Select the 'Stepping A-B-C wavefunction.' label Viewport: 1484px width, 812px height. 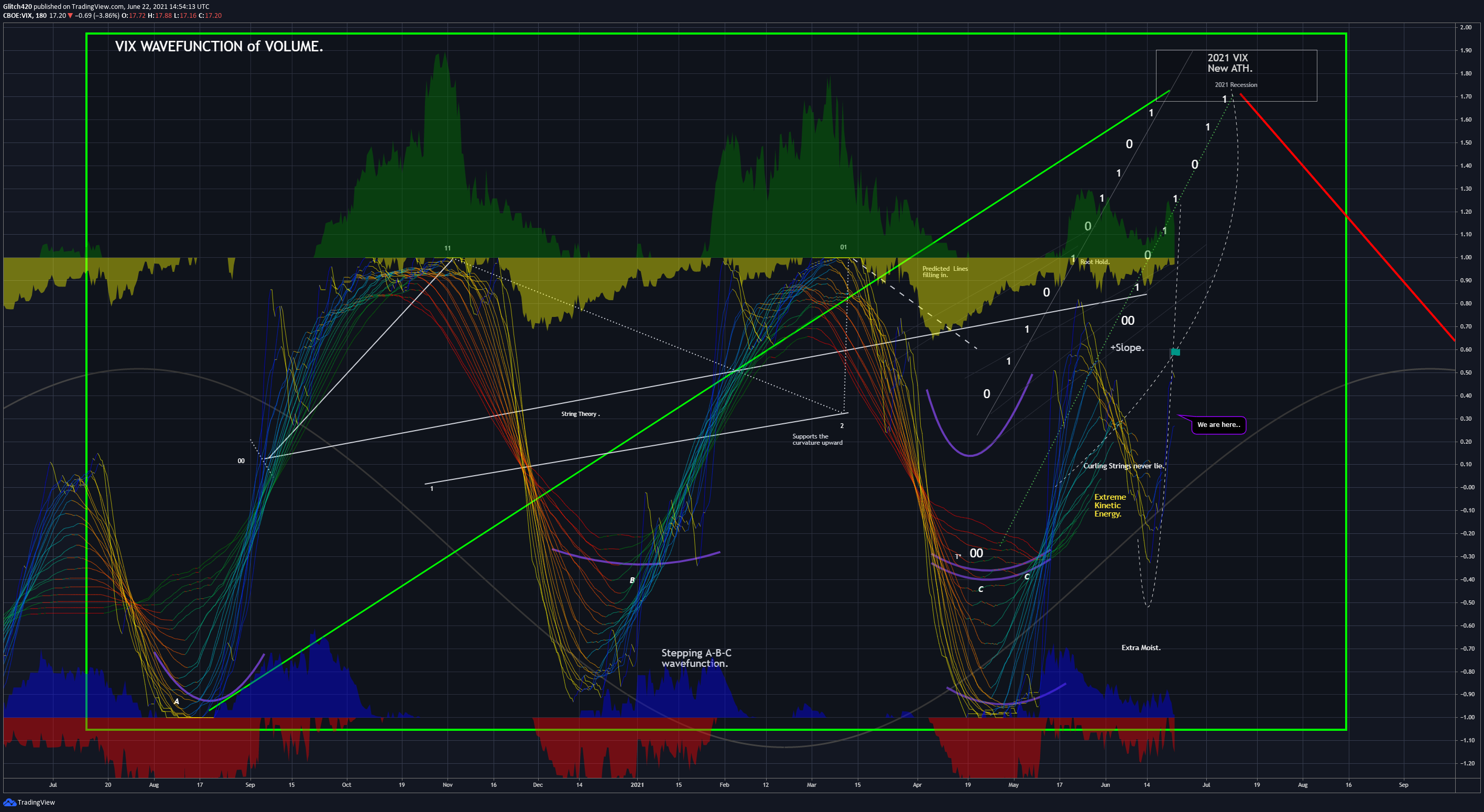696,658
